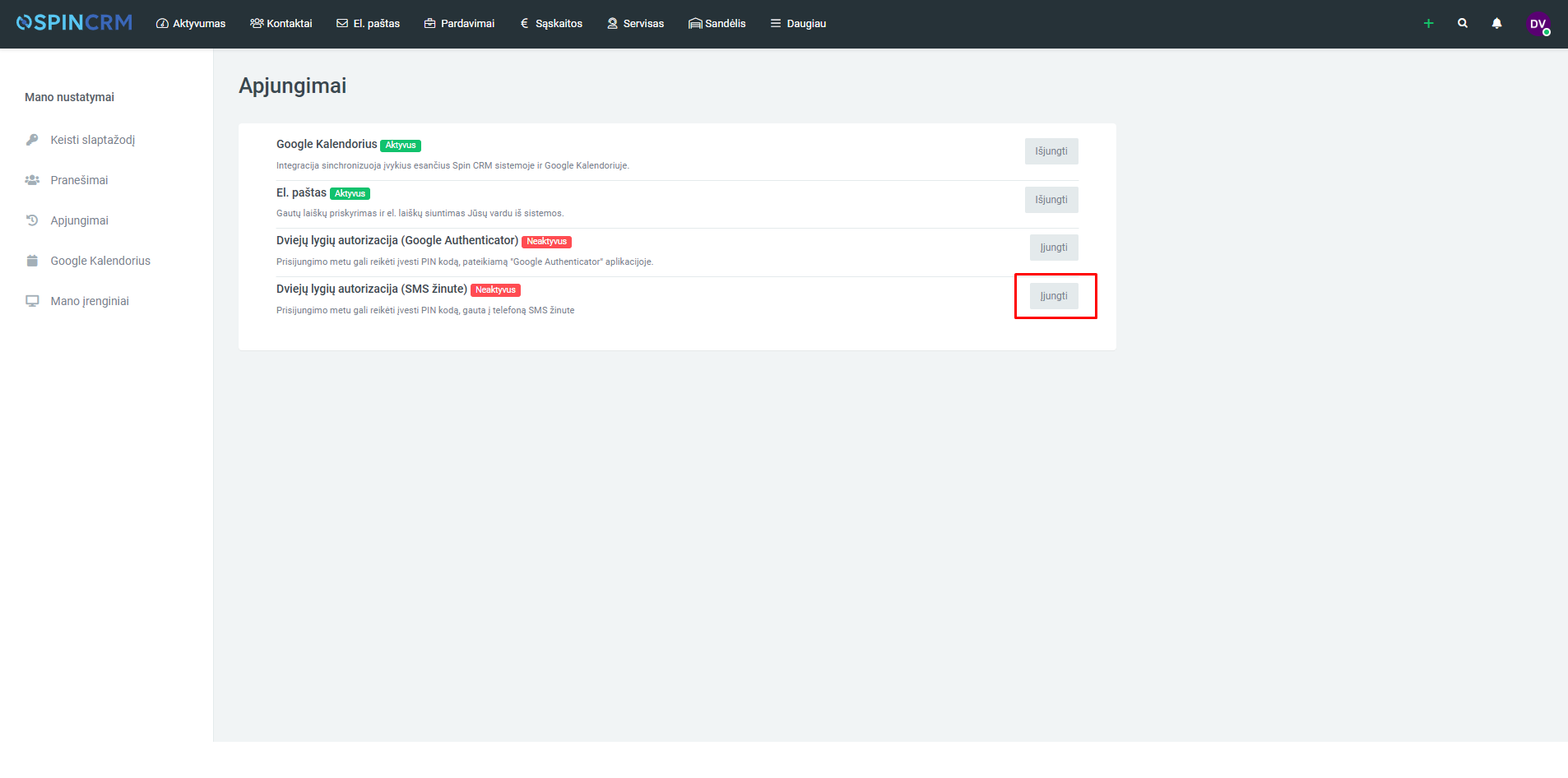The height and width of the screenshot is (778, 1568).
Task: Select Pranešimai in sidebar
Action: click(79, 180)
